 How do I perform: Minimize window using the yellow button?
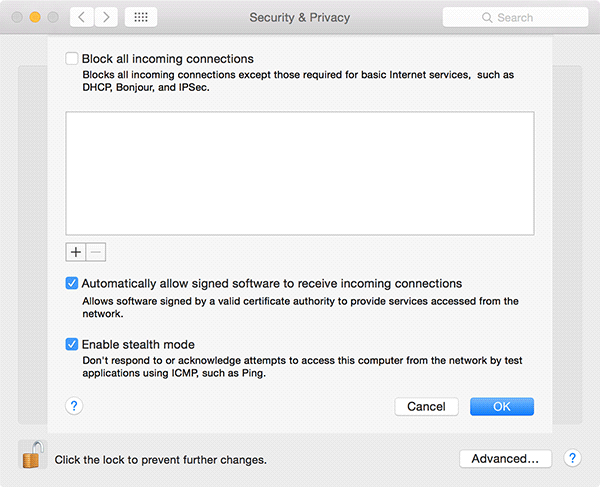point(33,18)
